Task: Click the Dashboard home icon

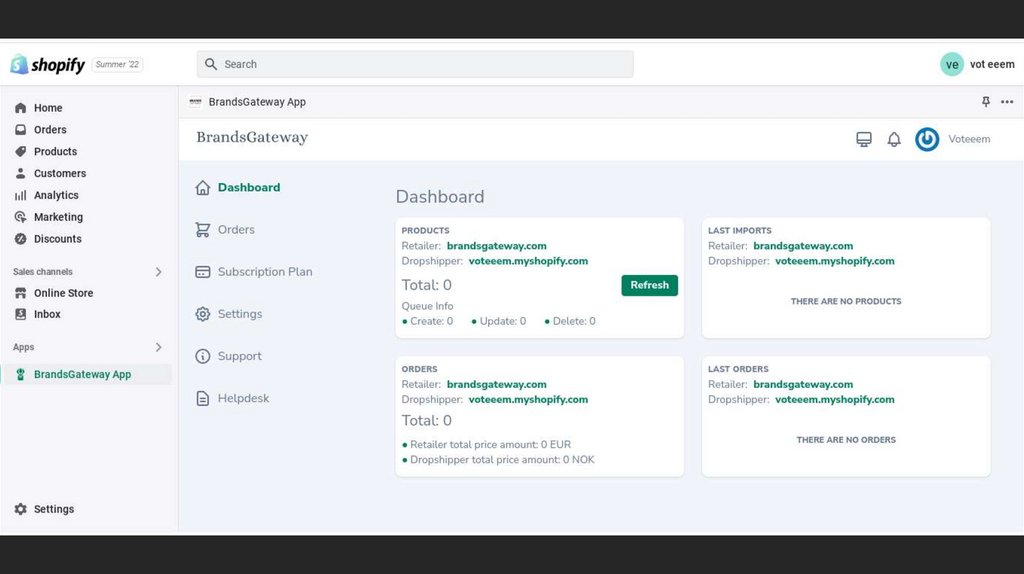Action: (203, 187)
